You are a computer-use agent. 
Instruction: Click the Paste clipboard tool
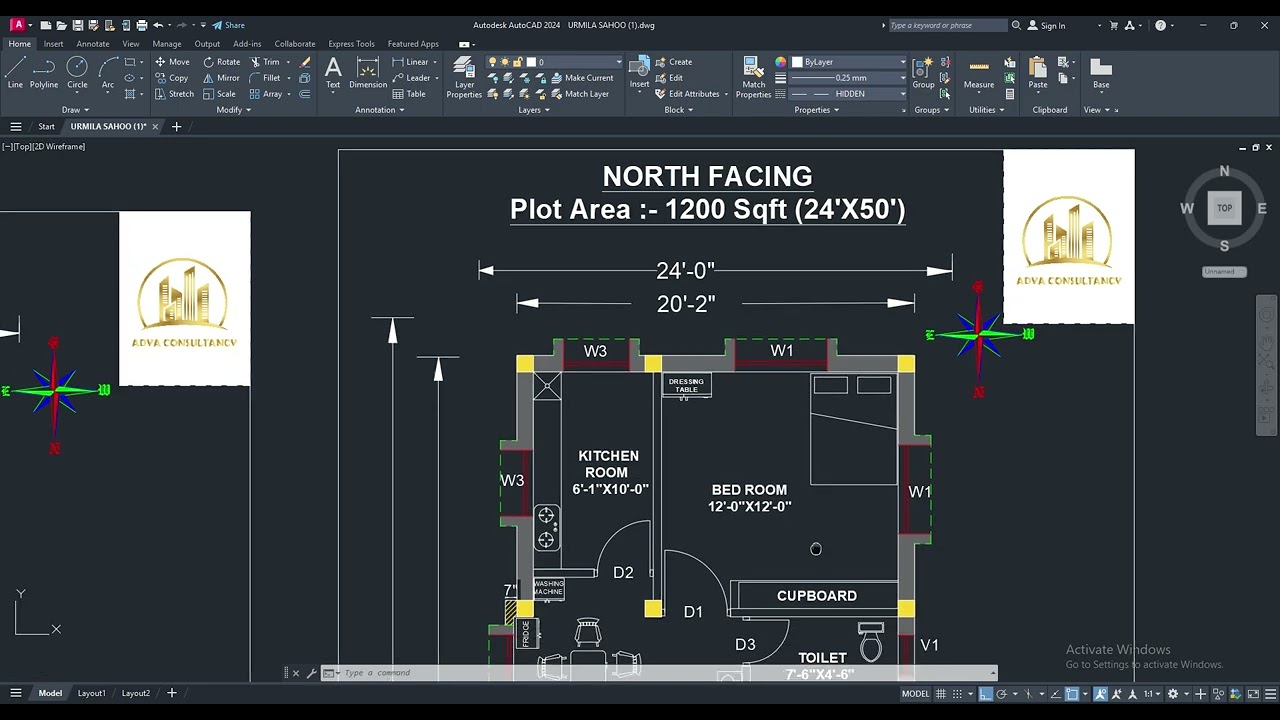pyautogui.click(x=1038, y=73)
